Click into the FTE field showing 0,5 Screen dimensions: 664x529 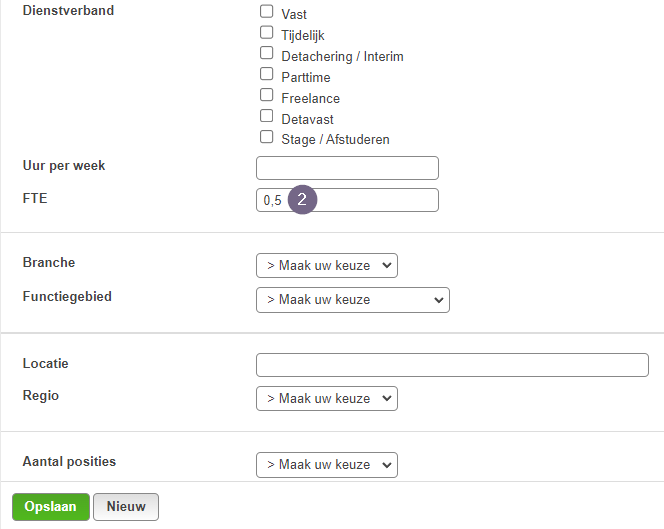pos(347,200)
